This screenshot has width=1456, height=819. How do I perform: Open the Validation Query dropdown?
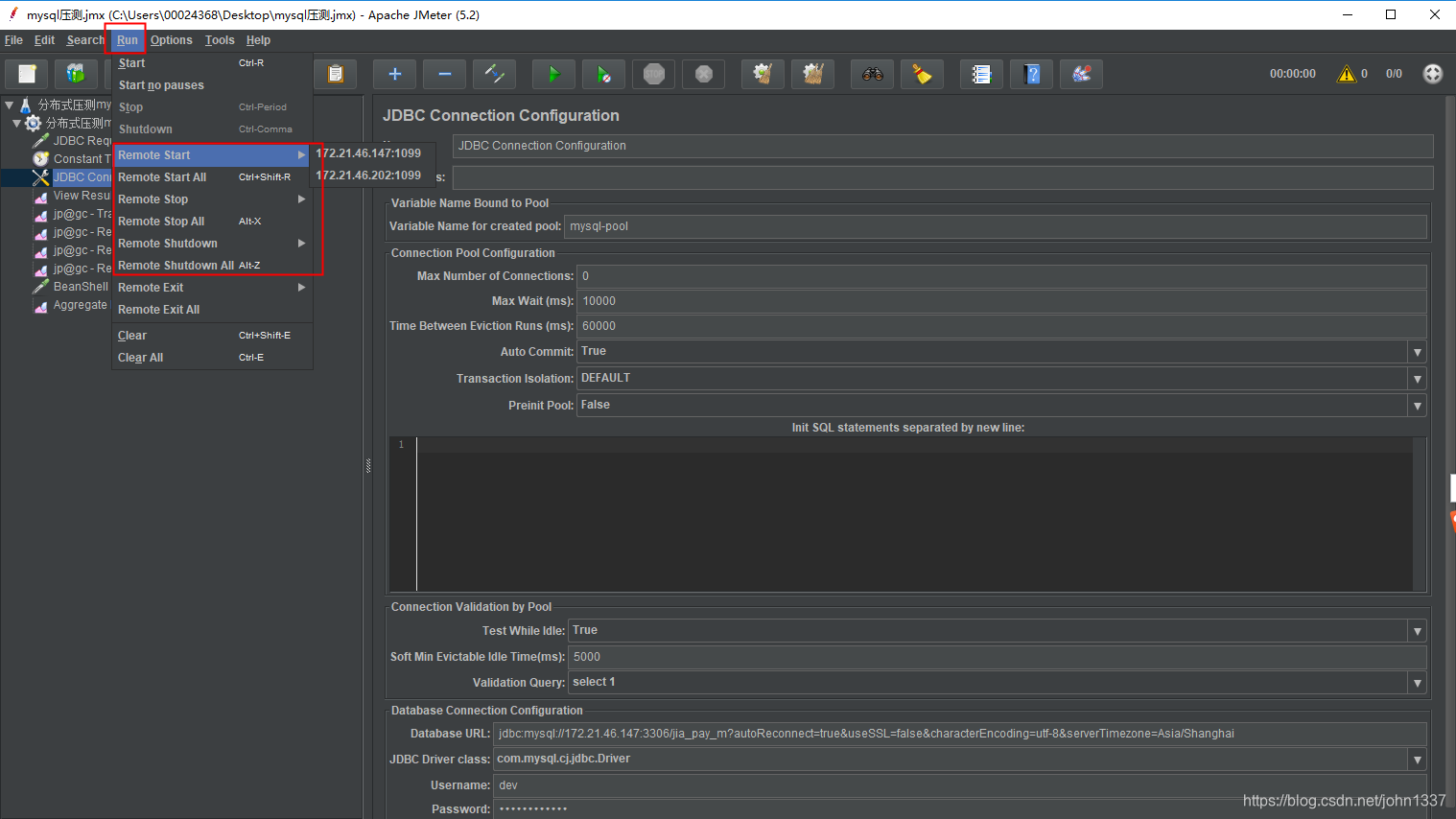(x=1417, y=683)
